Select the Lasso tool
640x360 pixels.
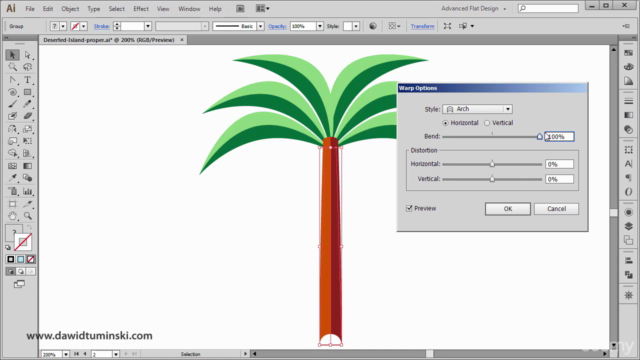[27, 67]
